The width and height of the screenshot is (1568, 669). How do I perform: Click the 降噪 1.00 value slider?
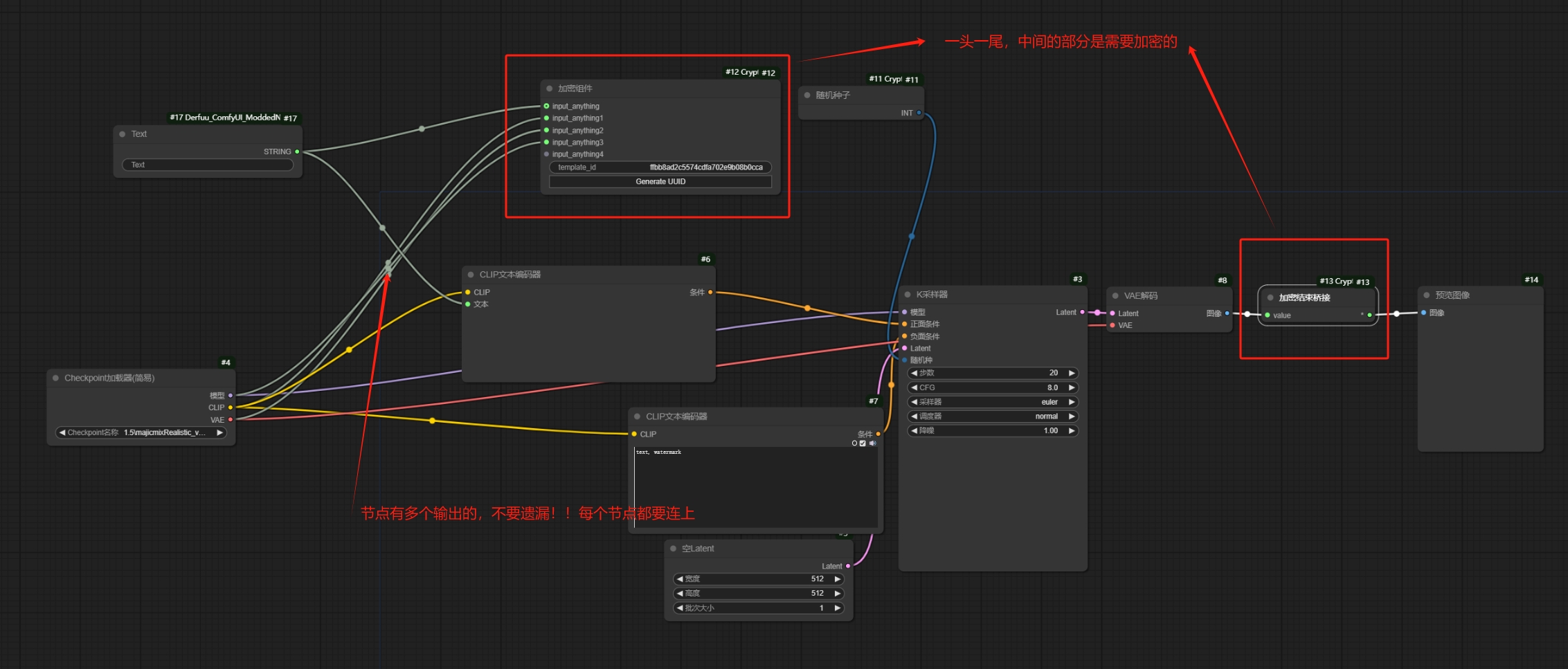pos(993,430)
